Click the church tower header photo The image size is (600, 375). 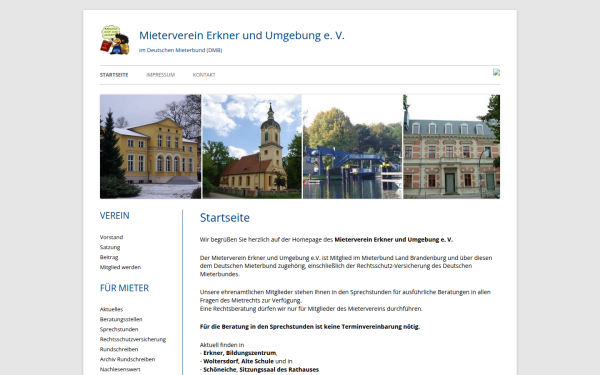(252, 147)
